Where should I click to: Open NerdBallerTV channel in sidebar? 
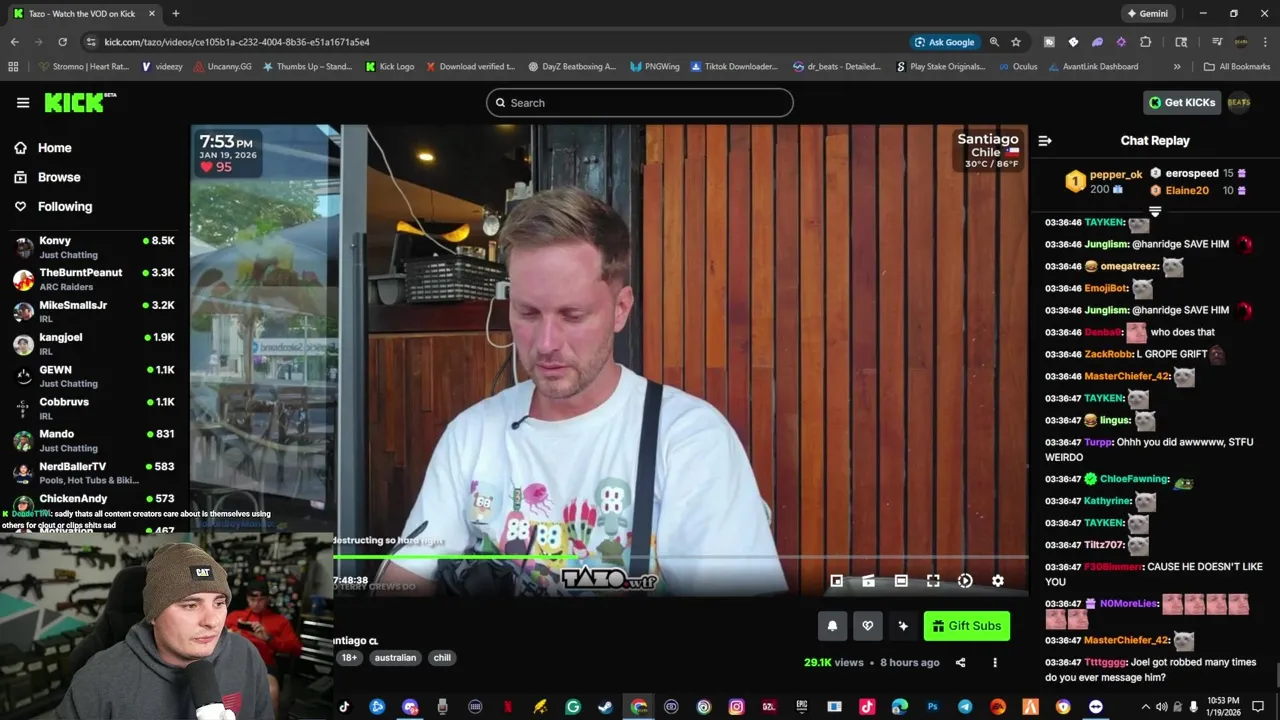tap(95, 472)
